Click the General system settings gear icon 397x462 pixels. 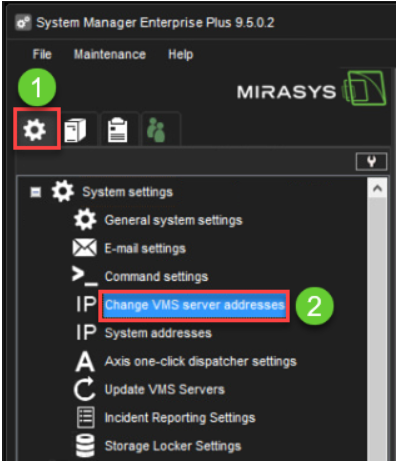pyautogui.click(x=85, y=220)
